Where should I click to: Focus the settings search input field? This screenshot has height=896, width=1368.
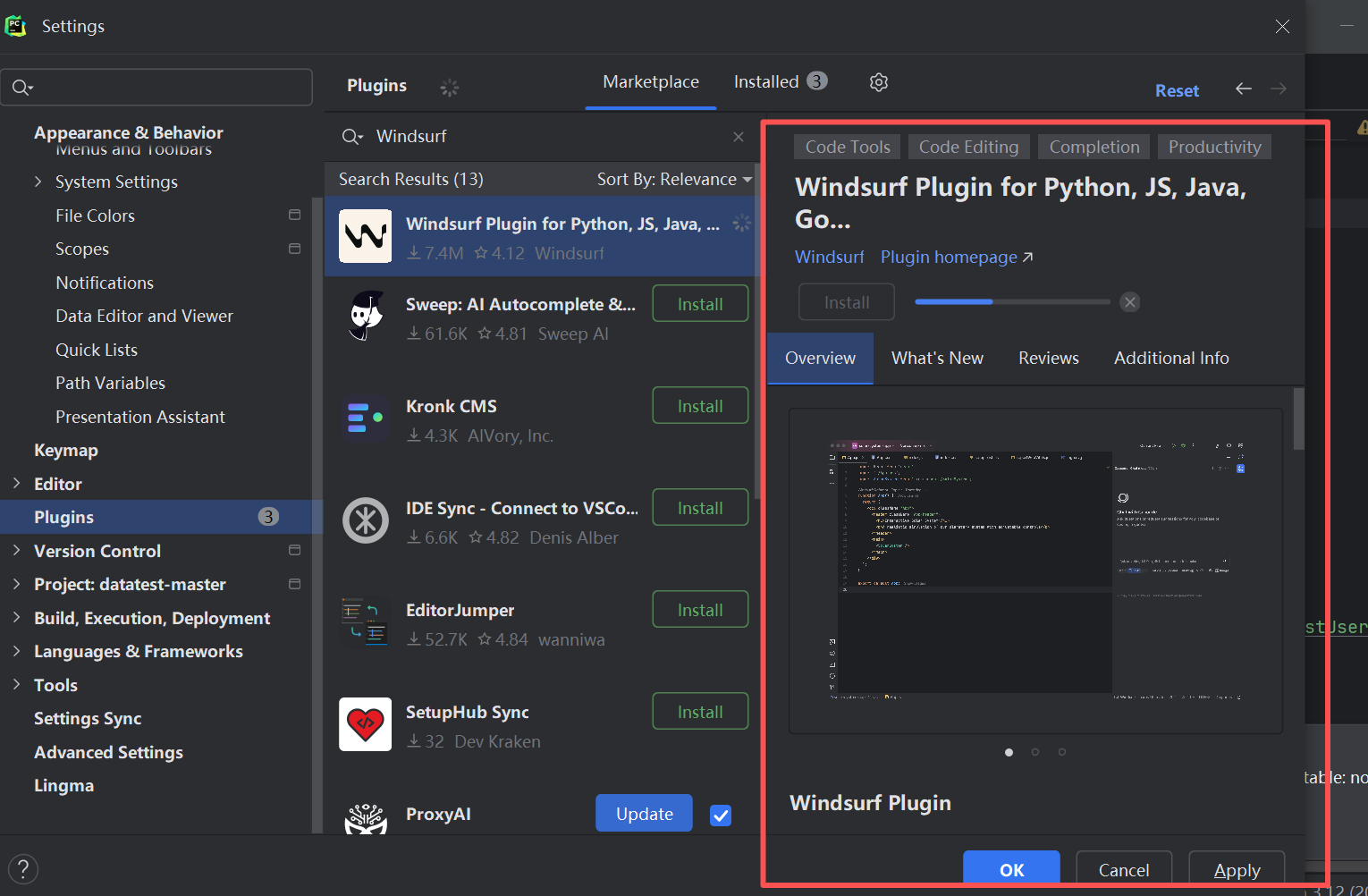point(156,88)
